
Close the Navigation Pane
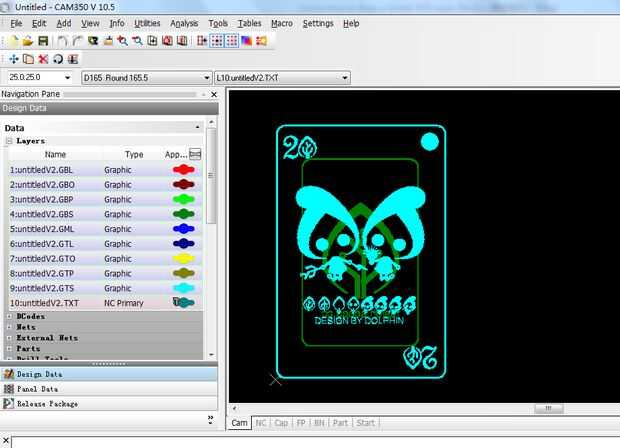click(214, 95)
